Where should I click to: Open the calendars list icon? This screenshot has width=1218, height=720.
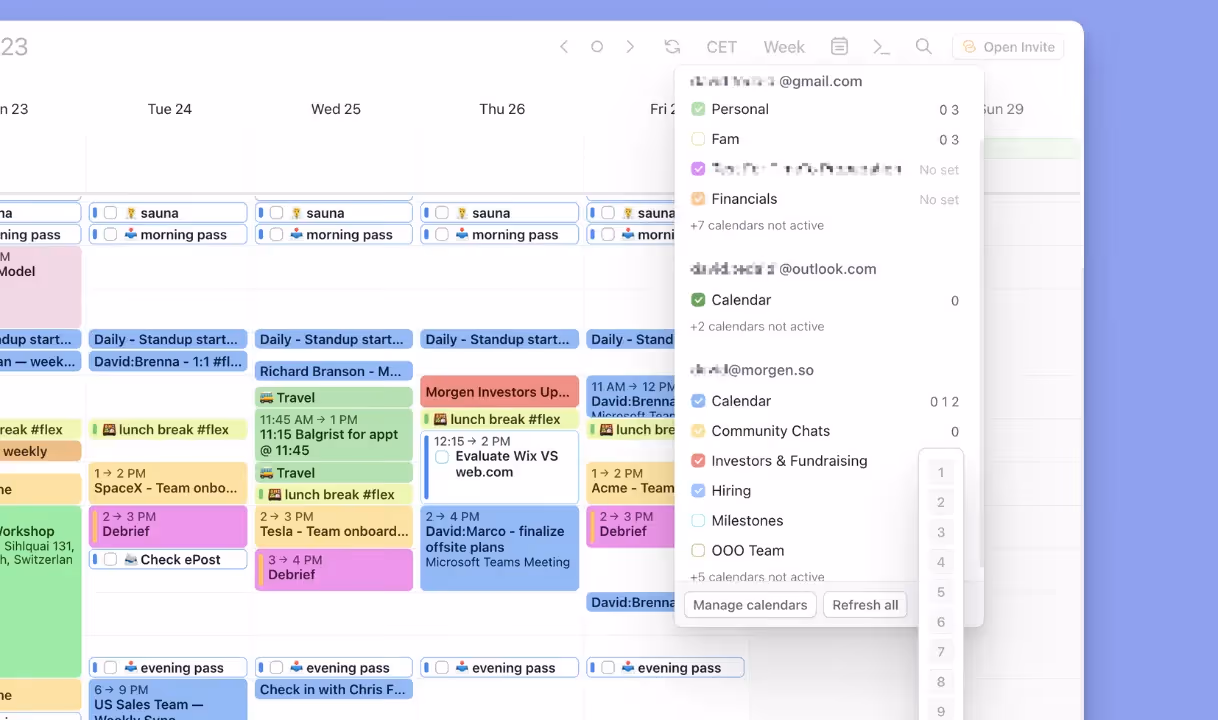(x=840, y=47)
